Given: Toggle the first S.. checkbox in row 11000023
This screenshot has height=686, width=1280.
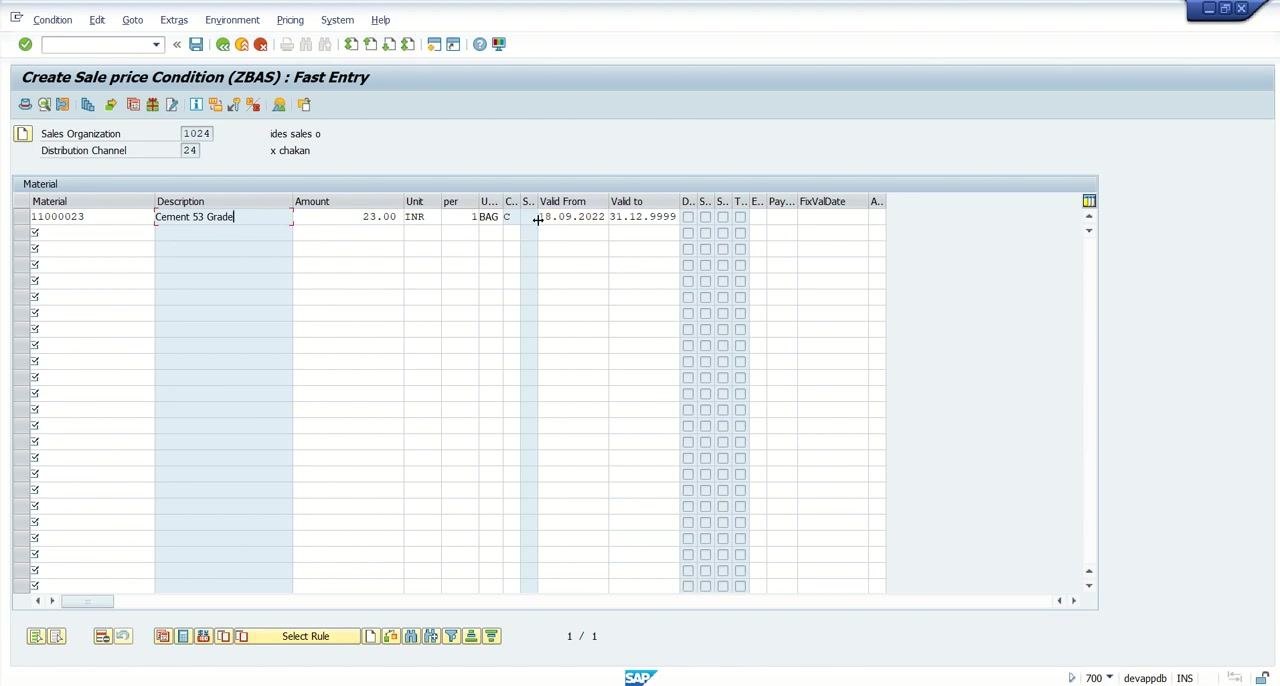Looking at the screenshot, I should (x=705, y=217).
